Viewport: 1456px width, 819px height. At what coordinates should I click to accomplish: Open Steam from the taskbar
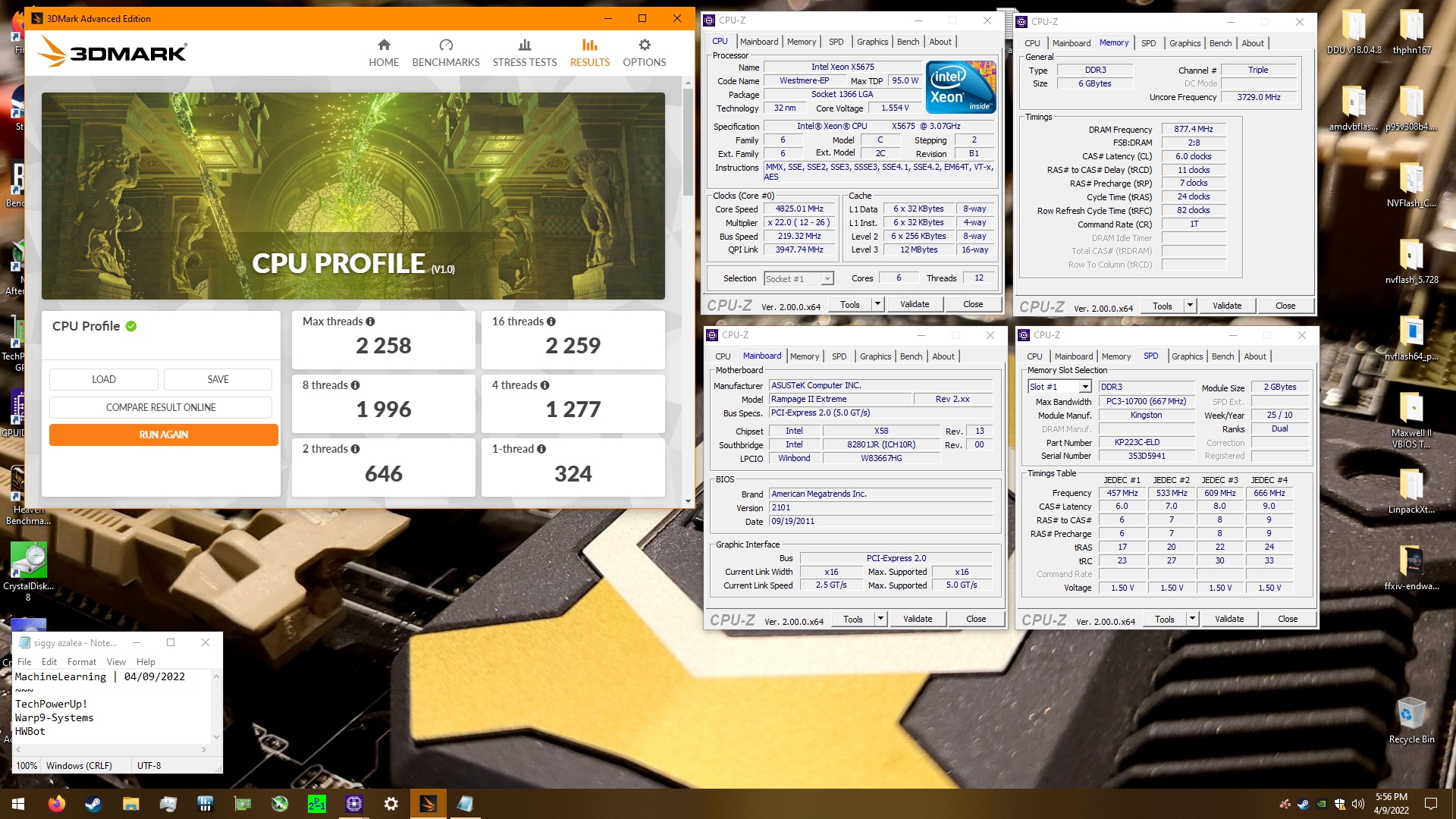93,804
